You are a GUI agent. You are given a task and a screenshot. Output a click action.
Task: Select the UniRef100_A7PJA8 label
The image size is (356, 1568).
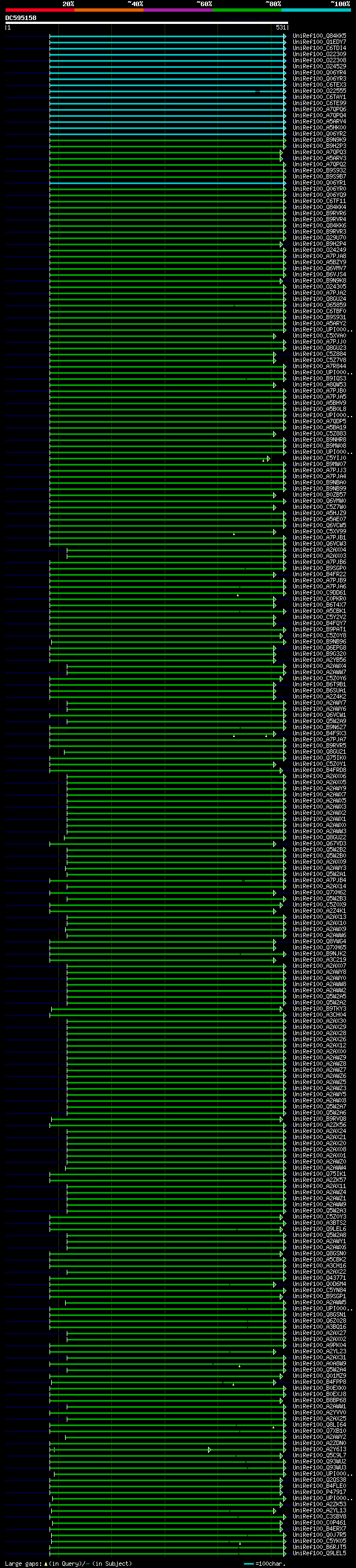319,256
